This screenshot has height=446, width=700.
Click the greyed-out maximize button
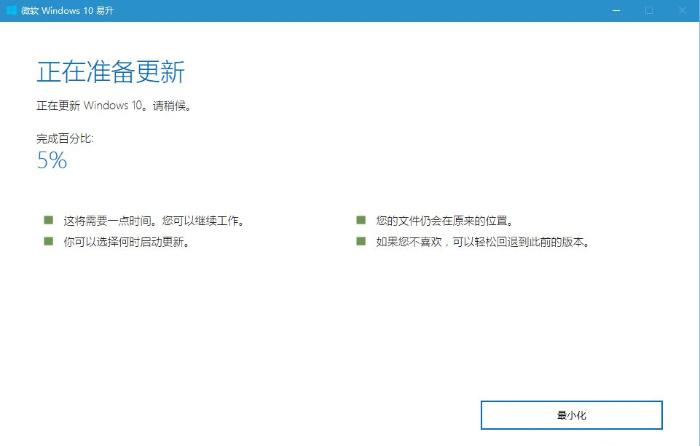pos(648,10)
